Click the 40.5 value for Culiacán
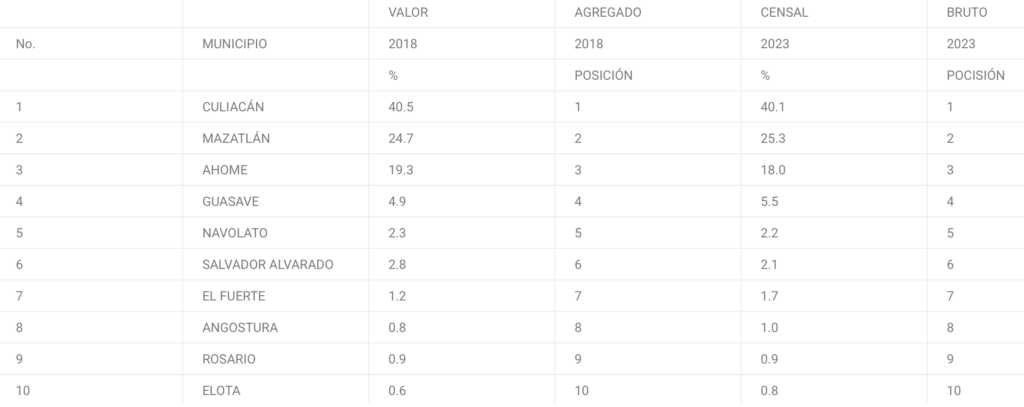The height and width of the screenshot is (407, 1024). click(x=400, y=106)
